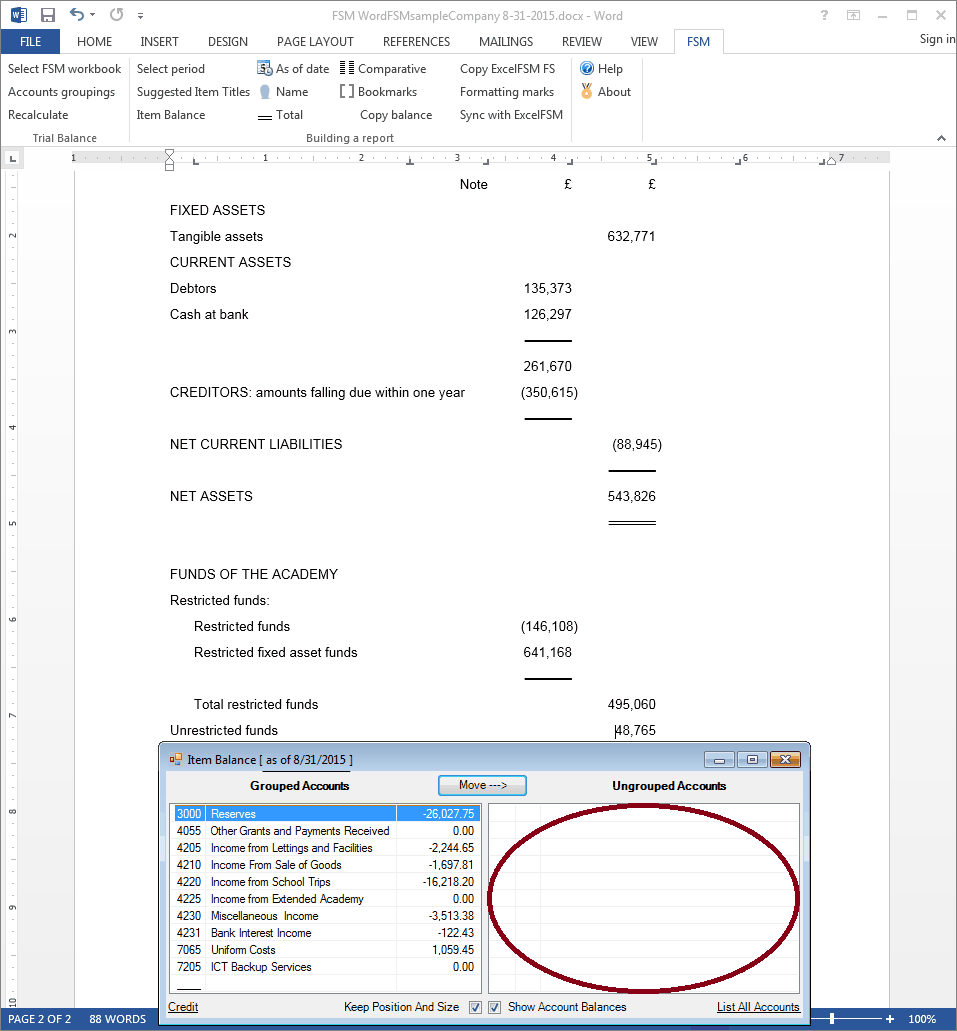The width and height of the screenshot is (957, 1031).
Task: Save the document with the floppy disk icon
Action: (x=47, y=14)
